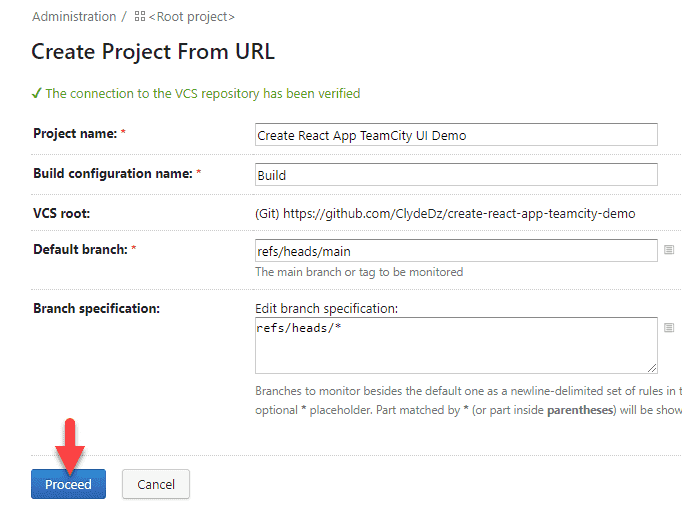Click the Project name label

click(75, 134)
